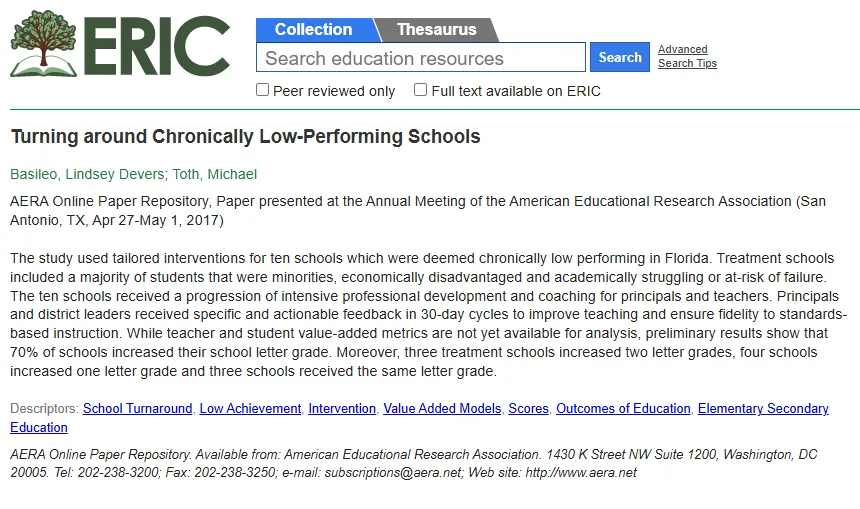Click the http://www.aera.net web site text
The height and width of the screenshot is (509, 860).
pos(581,473)
